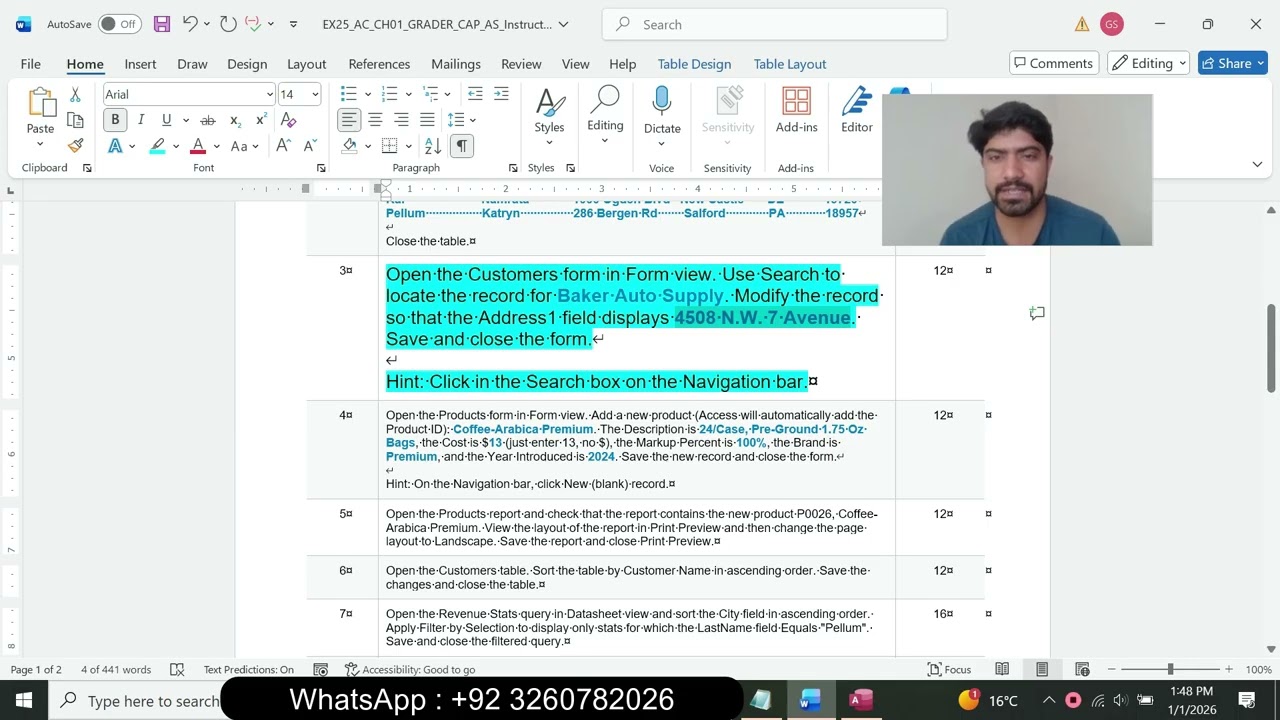This screenshot has height=720, width=1280.
Task: Select the Format Painter brush
Action: click(x=75, y=145)
